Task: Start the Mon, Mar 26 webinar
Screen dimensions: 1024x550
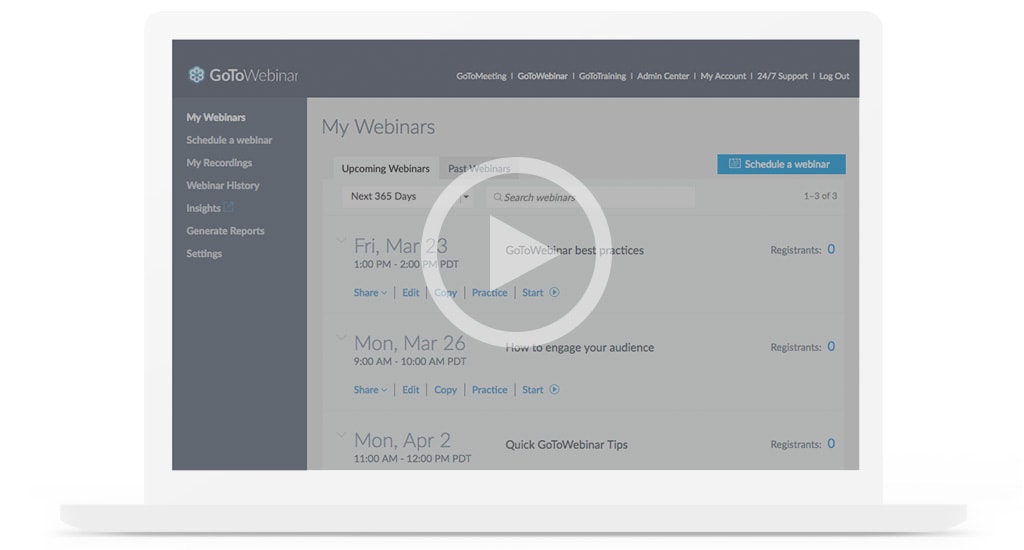Action: click(532, 390)
